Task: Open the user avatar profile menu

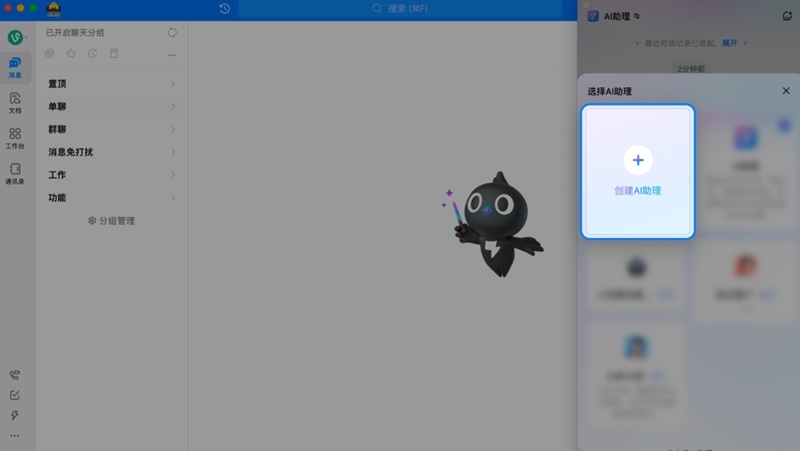Action: coord(15,37)
